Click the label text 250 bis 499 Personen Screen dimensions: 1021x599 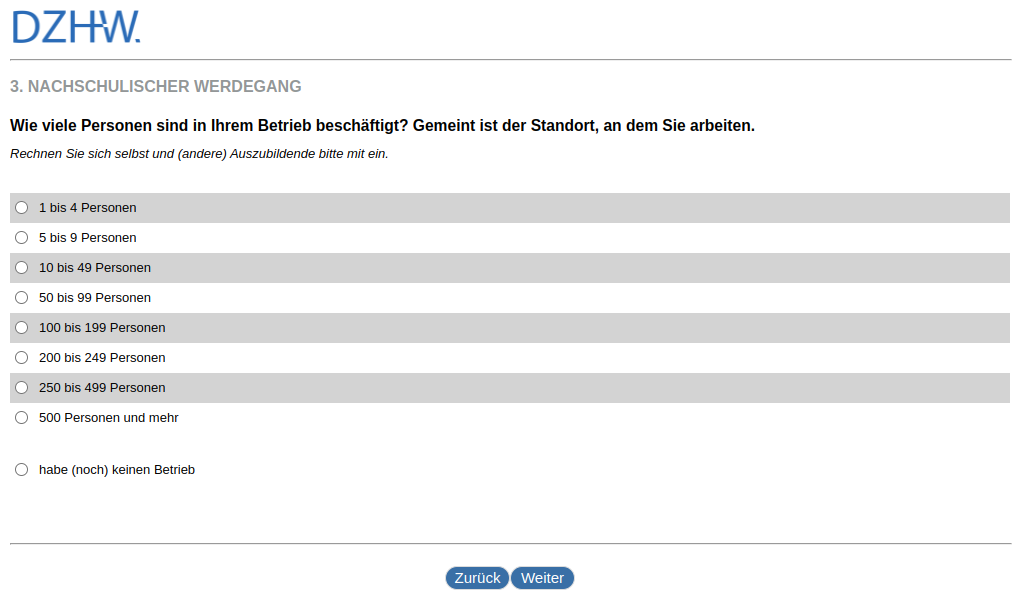click(102, 388)
